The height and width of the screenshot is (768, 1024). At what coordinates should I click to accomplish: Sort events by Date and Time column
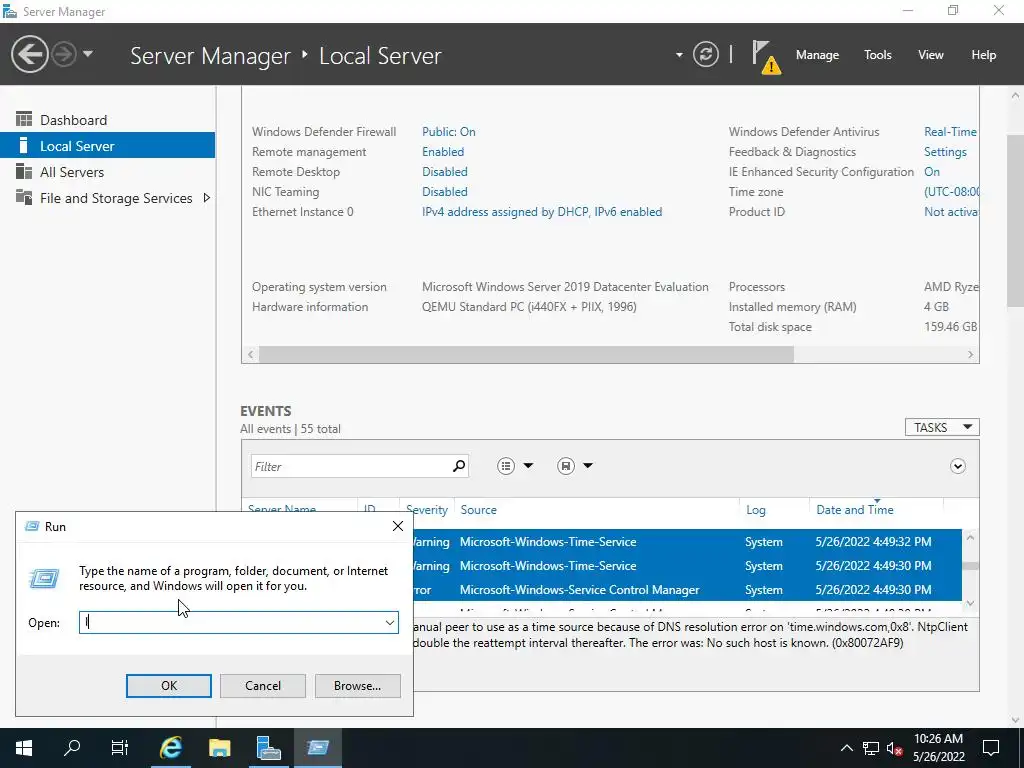[855, 509]
